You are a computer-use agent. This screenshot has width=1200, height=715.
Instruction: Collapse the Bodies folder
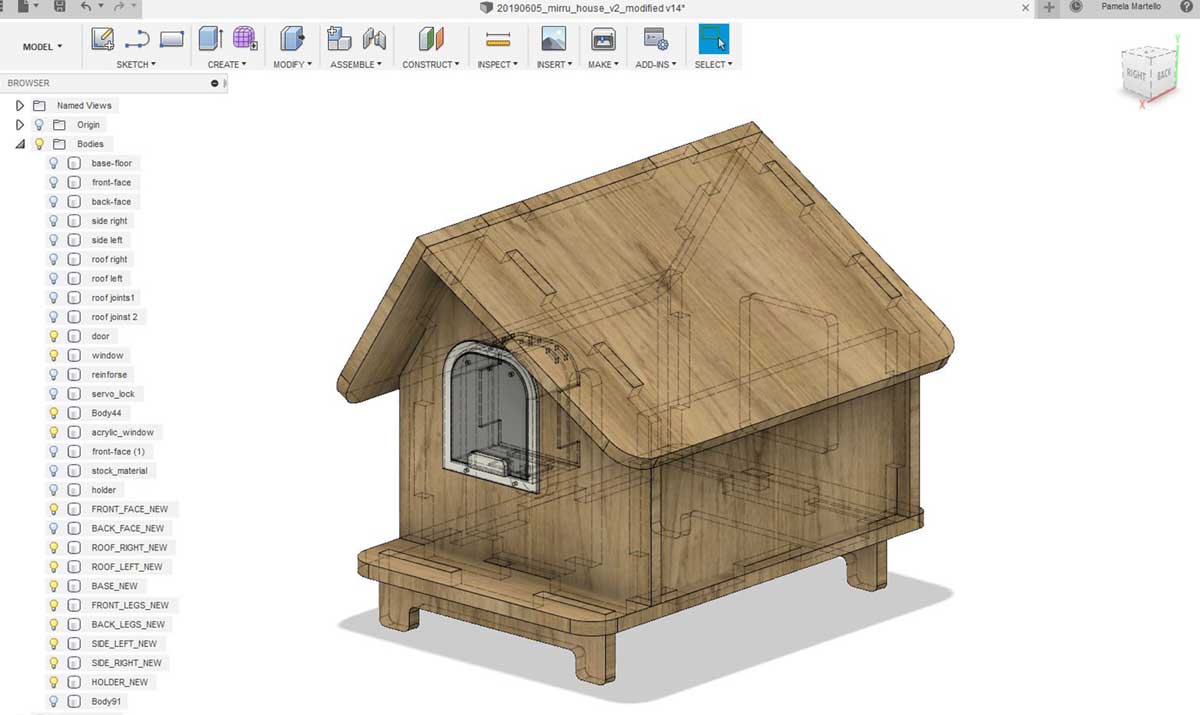click(19, 144)
